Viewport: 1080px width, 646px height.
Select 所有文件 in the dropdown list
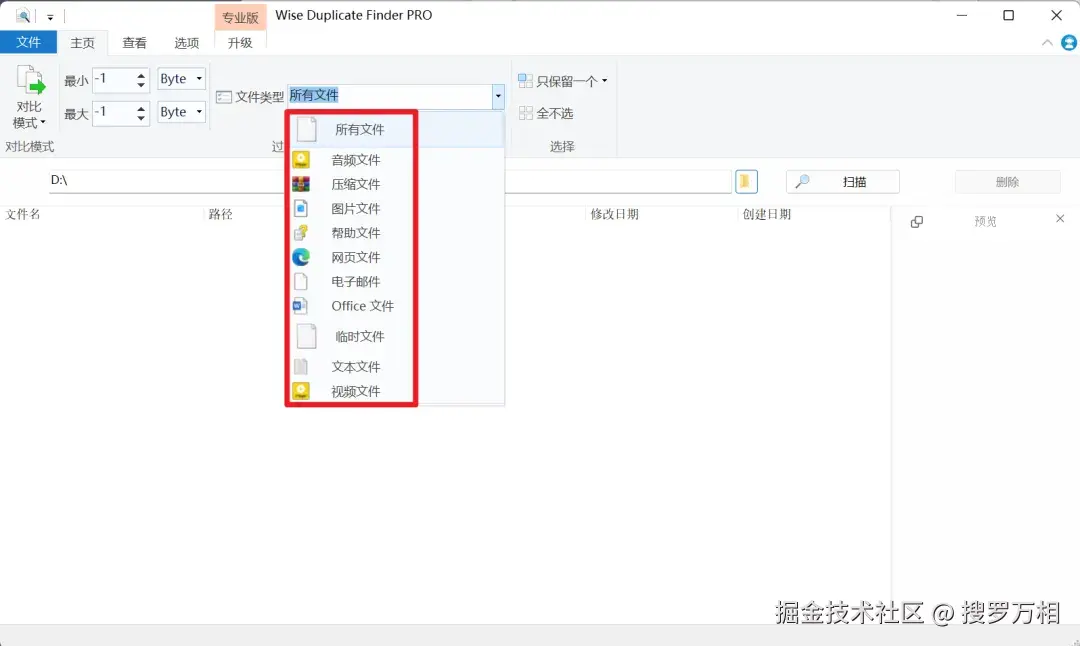(397, 129)
